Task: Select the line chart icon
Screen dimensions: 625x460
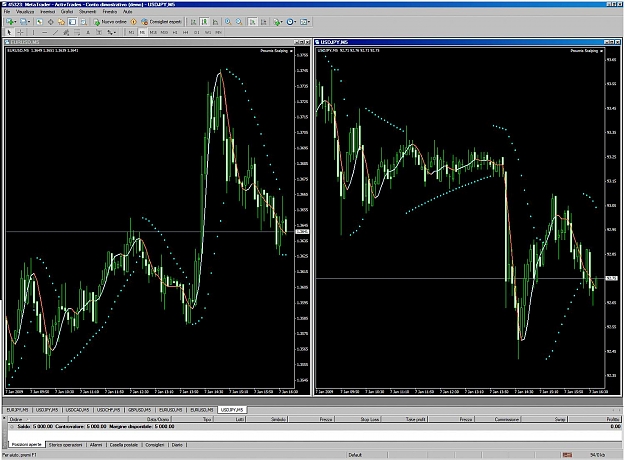Action: (x=215, y=22)
